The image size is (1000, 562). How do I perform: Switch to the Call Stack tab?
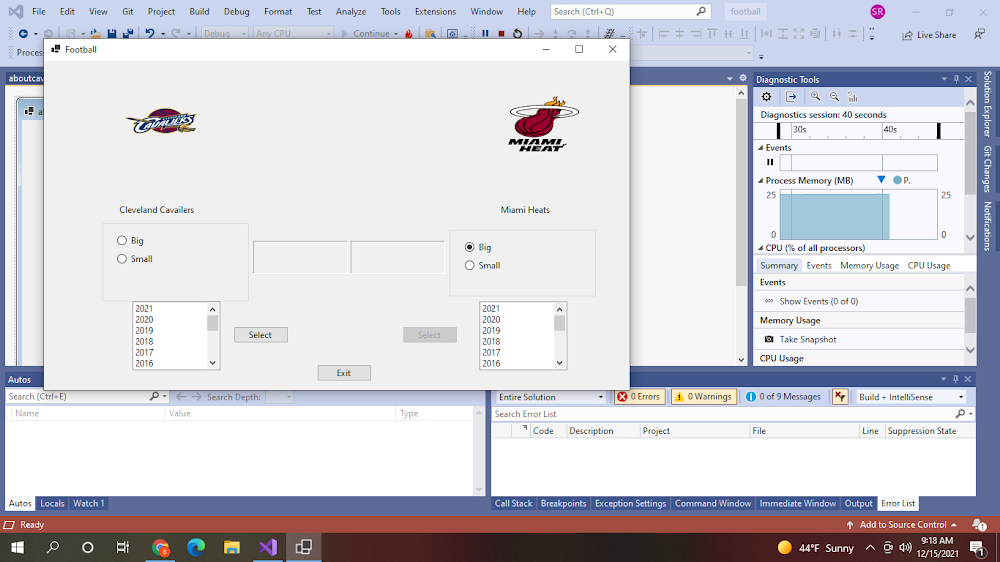pos(513,503)
